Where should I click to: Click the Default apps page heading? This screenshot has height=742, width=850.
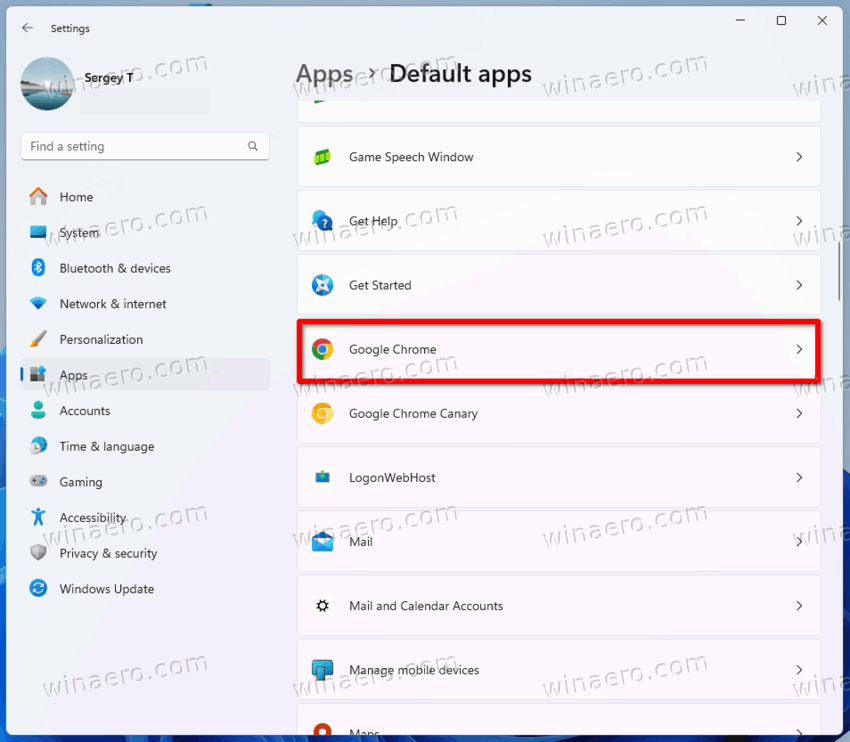coord(460,74)
